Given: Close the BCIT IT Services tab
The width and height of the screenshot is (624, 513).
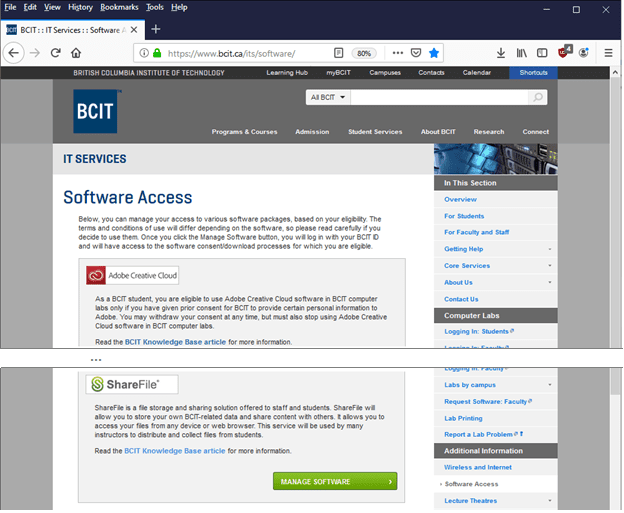Looking at the screenshot, I should click(x=134, y=30).
